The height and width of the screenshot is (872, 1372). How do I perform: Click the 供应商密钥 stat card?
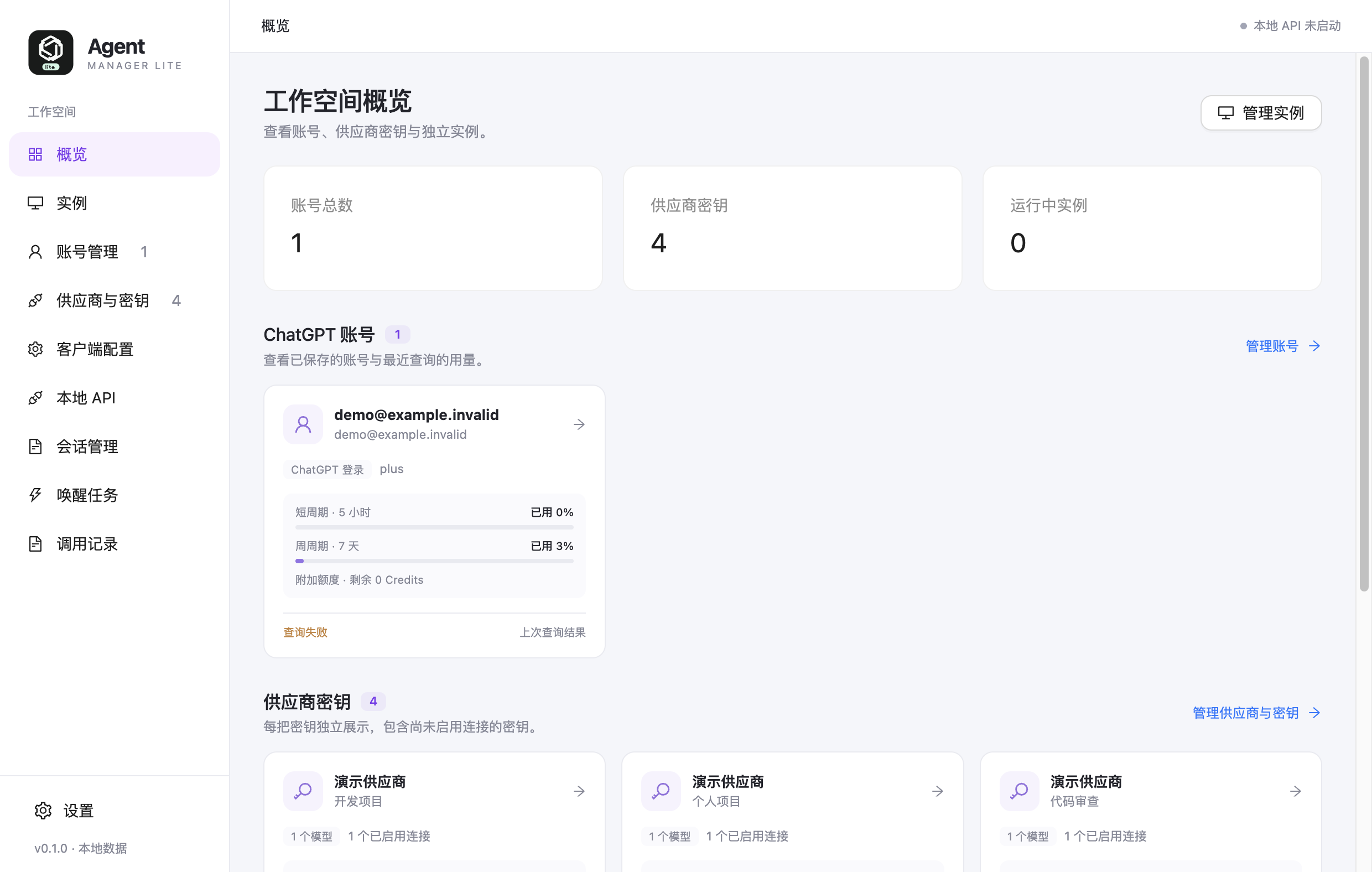tap(793, 228)
